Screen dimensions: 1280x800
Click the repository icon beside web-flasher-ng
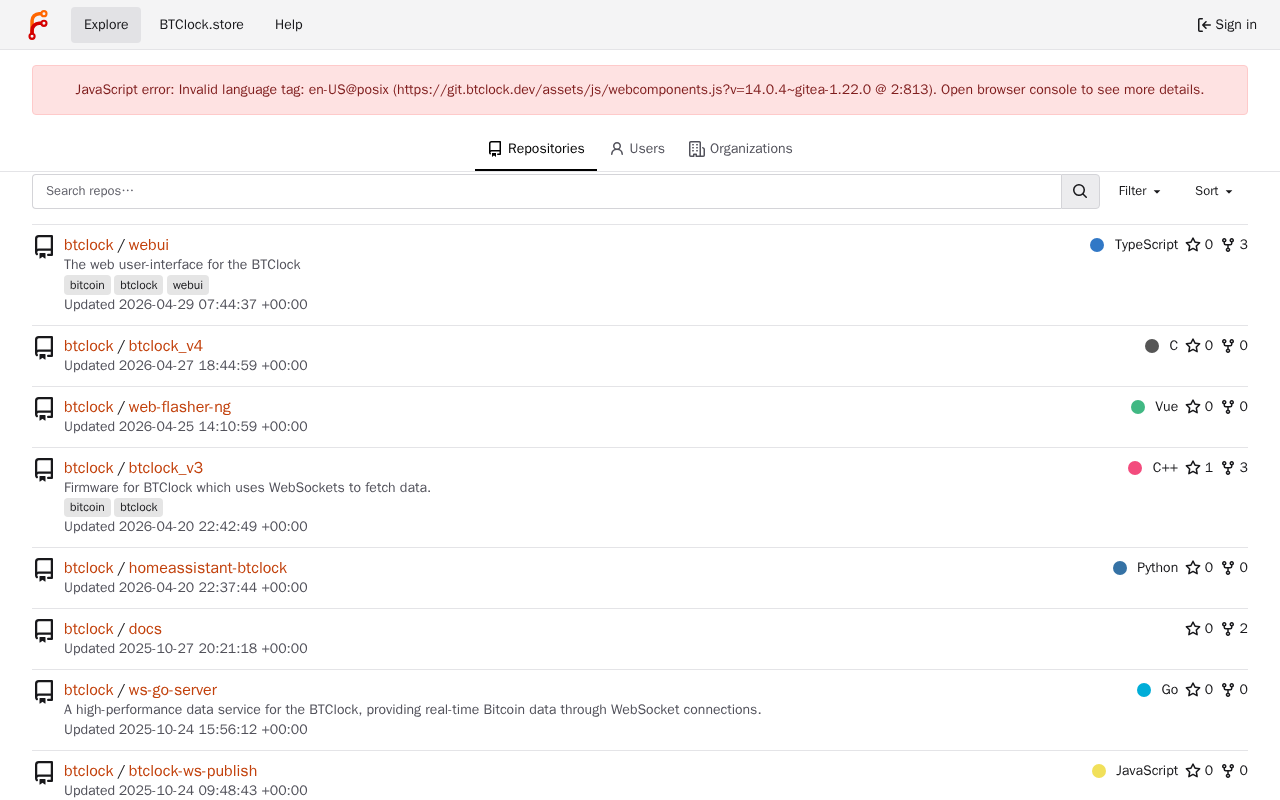point(44,409)
